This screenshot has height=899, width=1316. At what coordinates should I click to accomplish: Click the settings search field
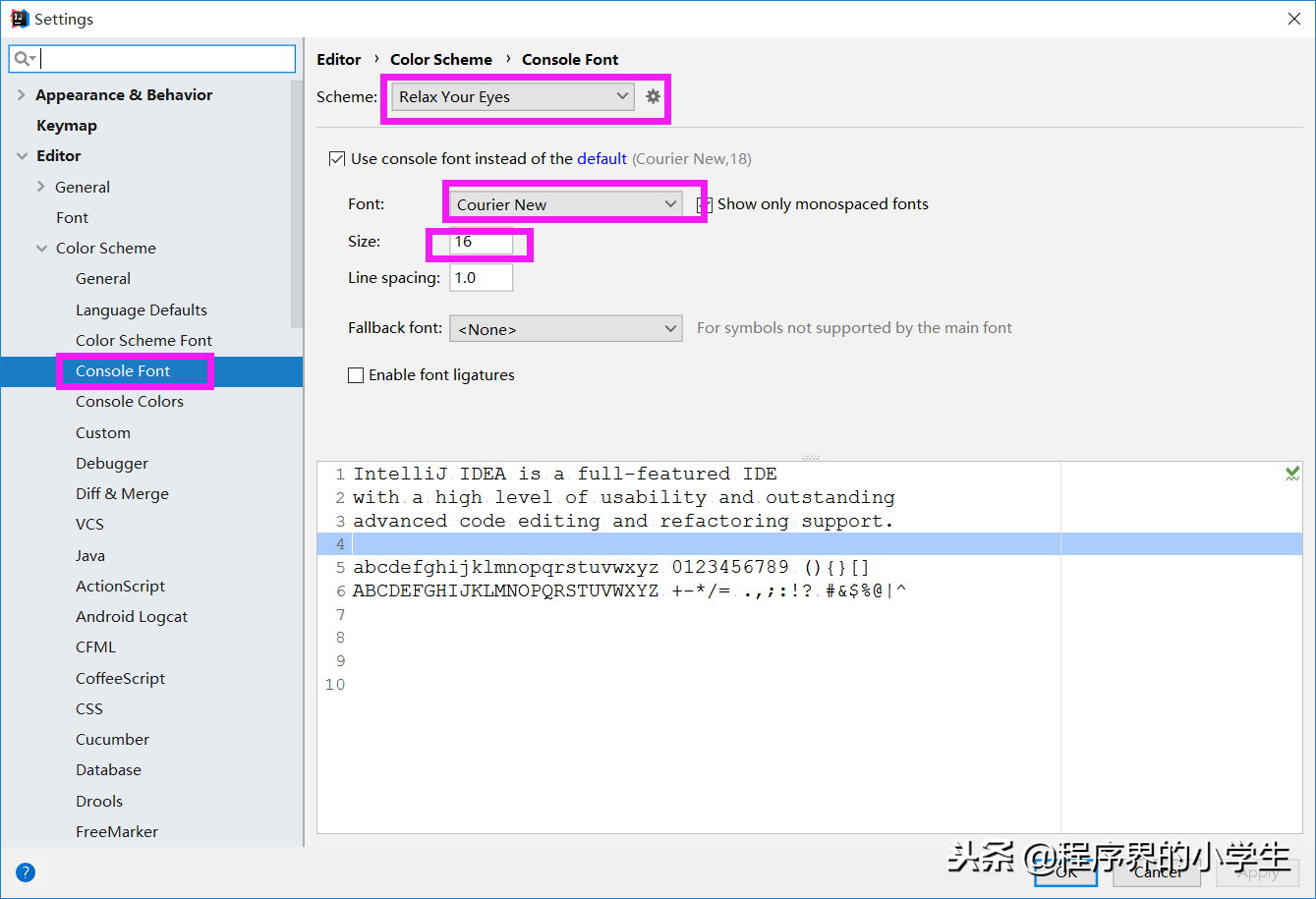coord(152,59)
